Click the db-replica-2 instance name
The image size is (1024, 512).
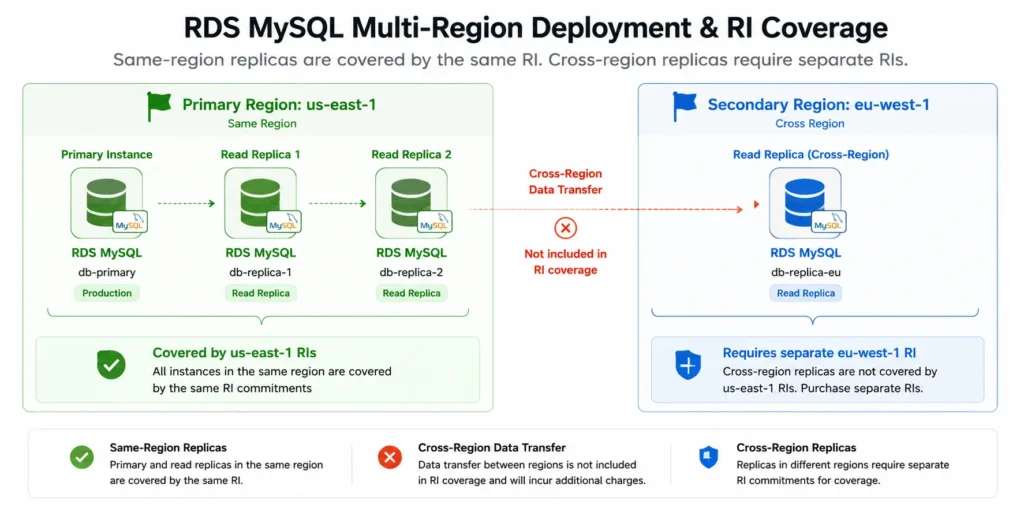point(411,273)
